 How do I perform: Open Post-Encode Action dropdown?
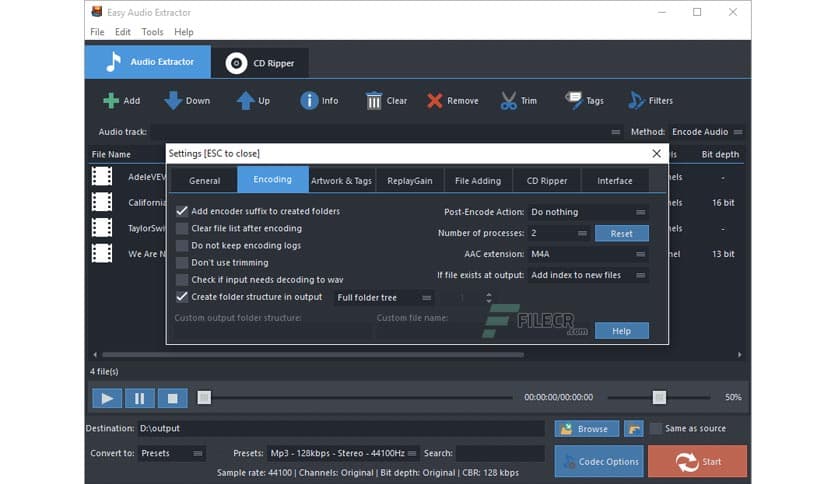pos(588,212)
